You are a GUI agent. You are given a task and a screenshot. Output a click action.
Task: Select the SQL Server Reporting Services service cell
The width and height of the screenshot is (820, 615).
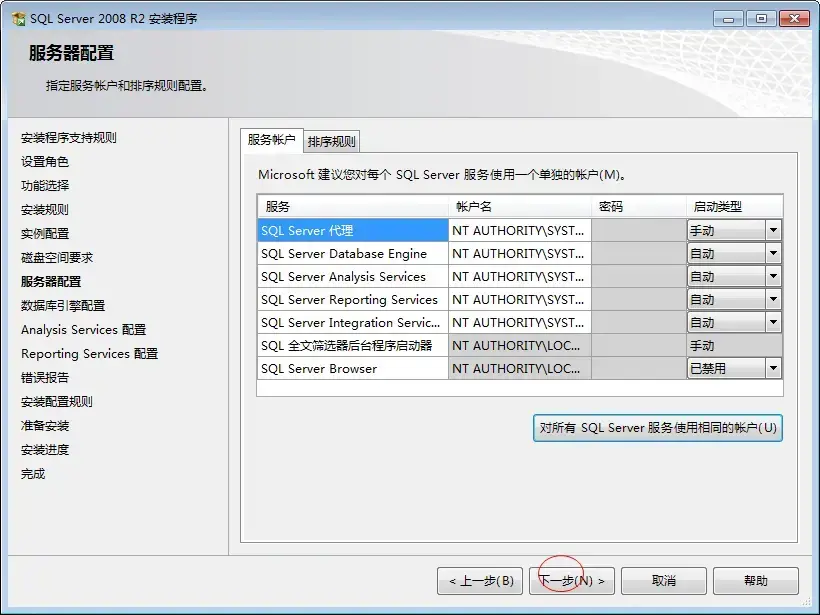click(353, 299)
